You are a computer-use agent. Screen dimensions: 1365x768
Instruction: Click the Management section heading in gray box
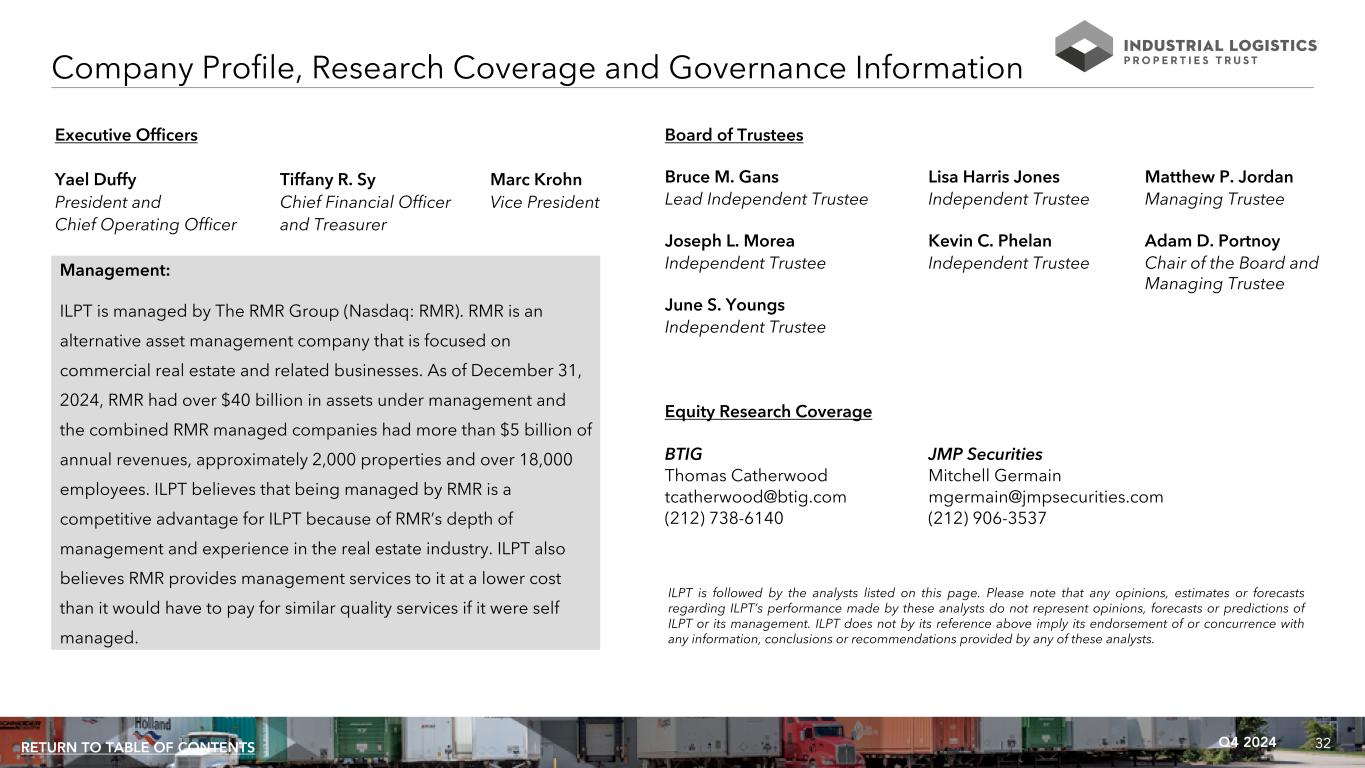click(115, 270)
